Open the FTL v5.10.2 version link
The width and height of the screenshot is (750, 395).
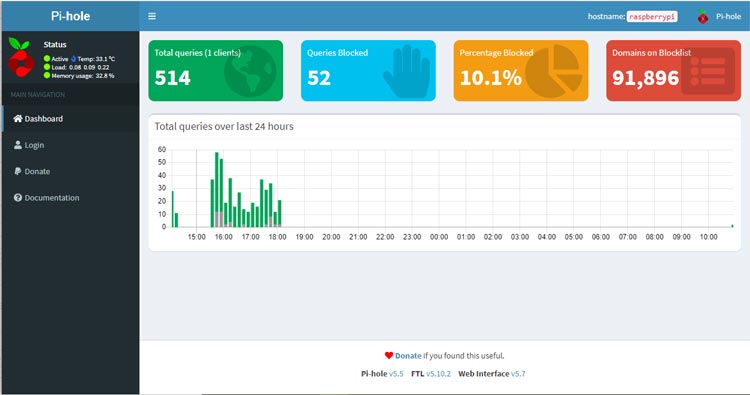coord(438,373)
